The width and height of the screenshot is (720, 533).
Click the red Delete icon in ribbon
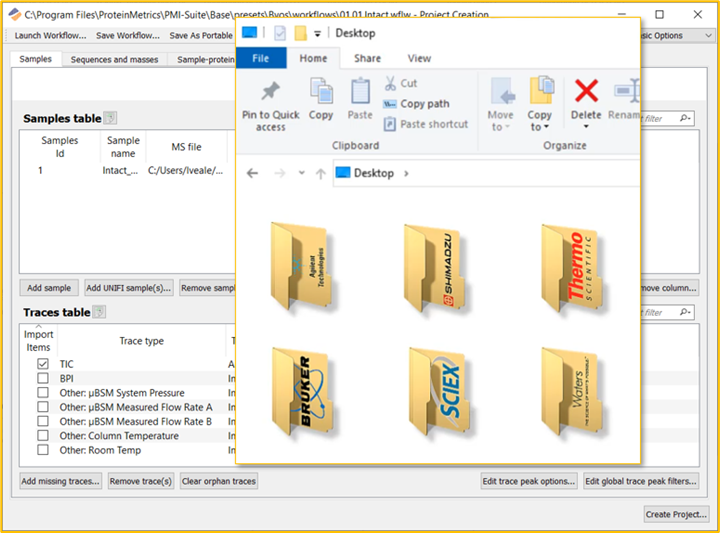pos(586,92)
